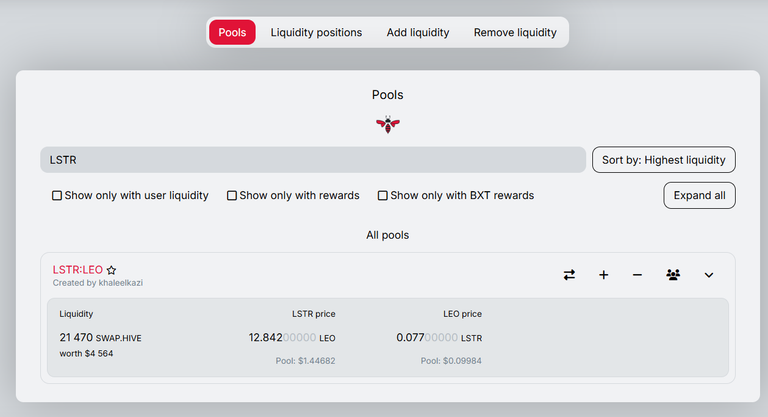Favorite the LSTR:LEO pool star icon
This screenshot has height=417, width=768.
click(x=111, y=270)
